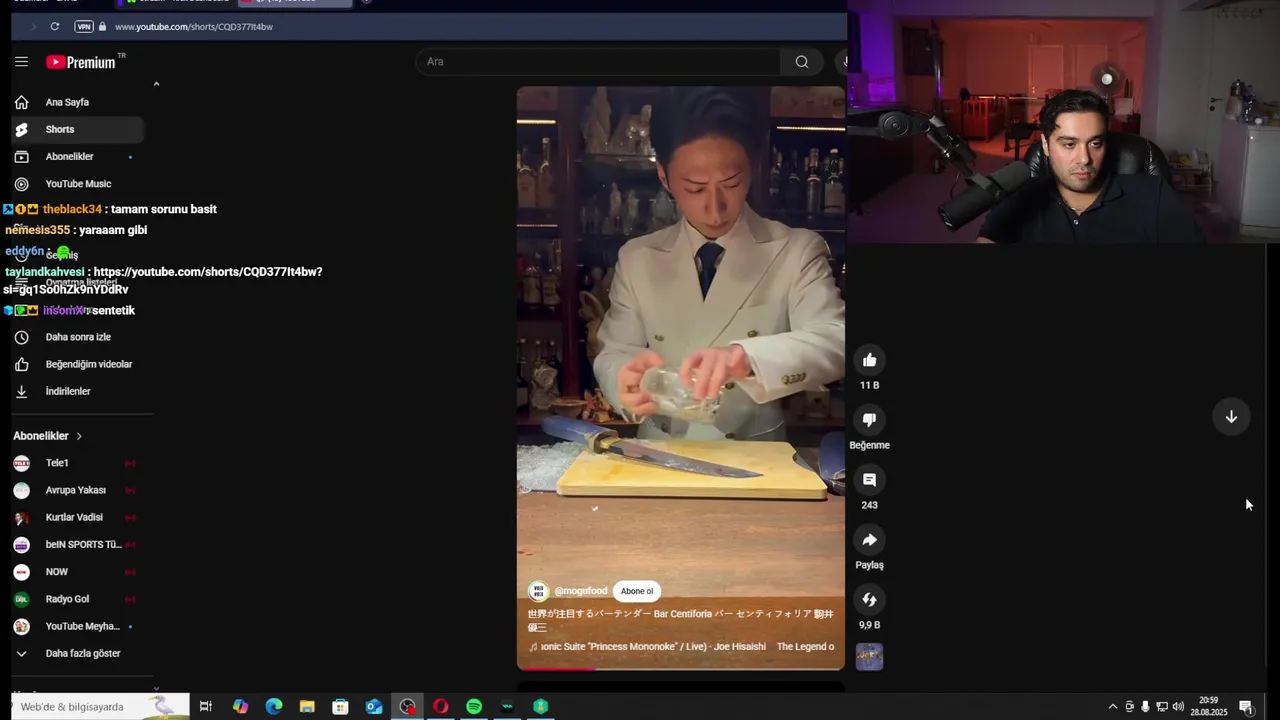1280x720 pixels.
Task: Click the VPN badge in address bar
Action: click(x=84, y=27)
